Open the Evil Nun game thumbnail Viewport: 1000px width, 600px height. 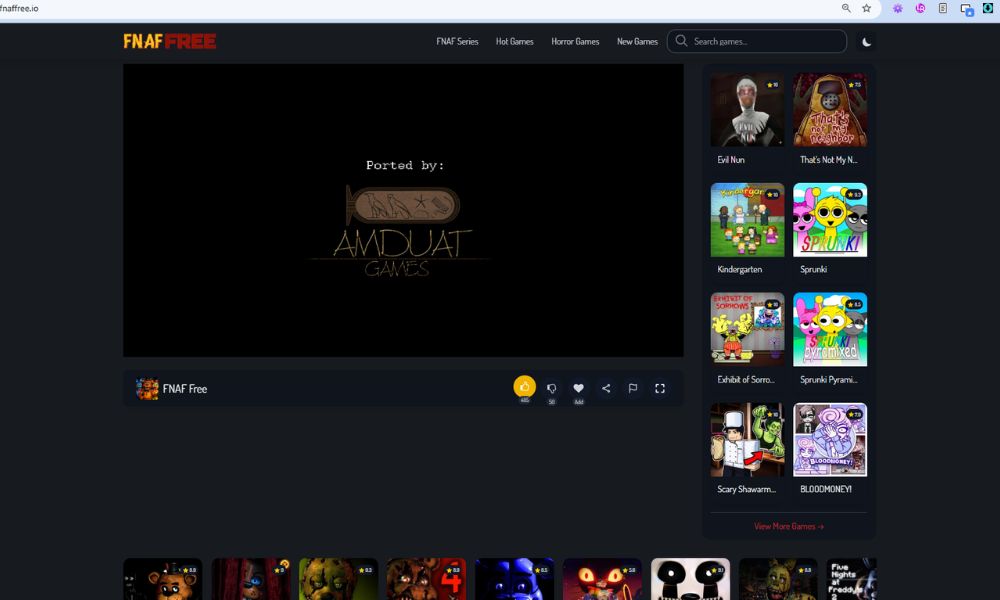coord(747,110)
